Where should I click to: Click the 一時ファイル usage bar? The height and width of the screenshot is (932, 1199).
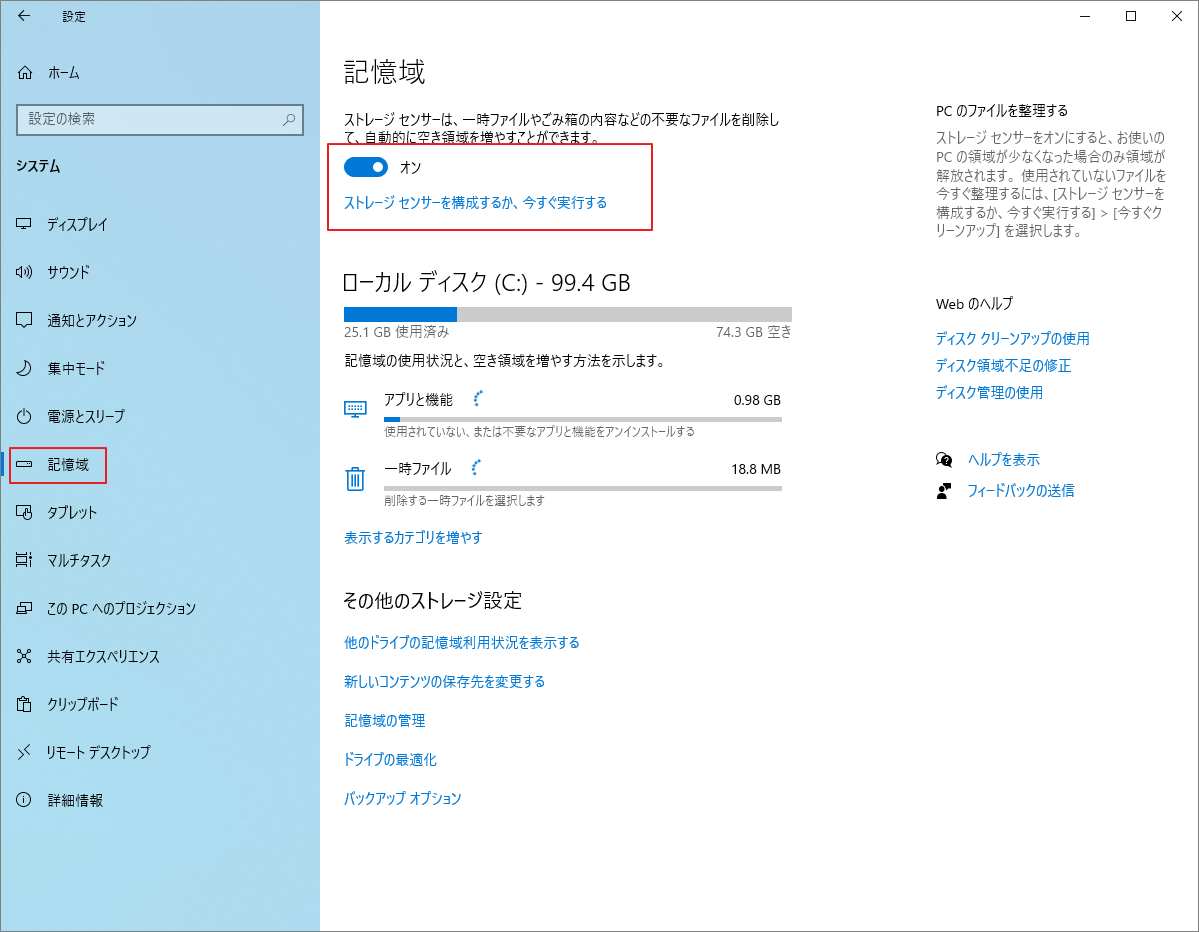click(583, 488)
